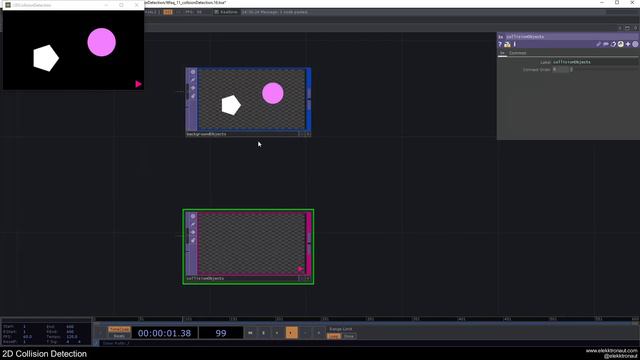Open operator help question mark icon

point(500,44)
